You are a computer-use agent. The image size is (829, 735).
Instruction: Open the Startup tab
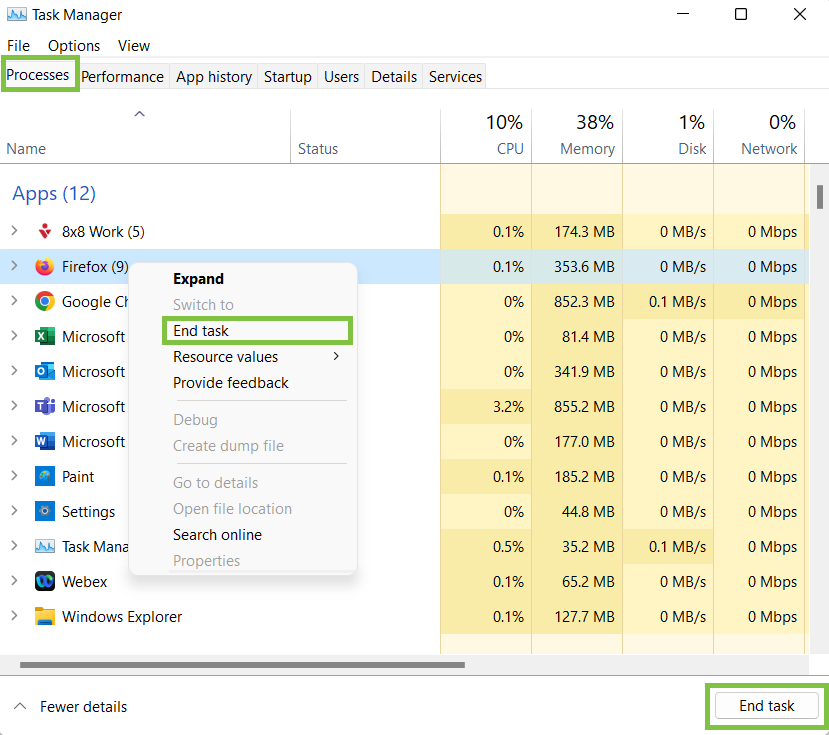pyautogui.click(x=288, y=77)
